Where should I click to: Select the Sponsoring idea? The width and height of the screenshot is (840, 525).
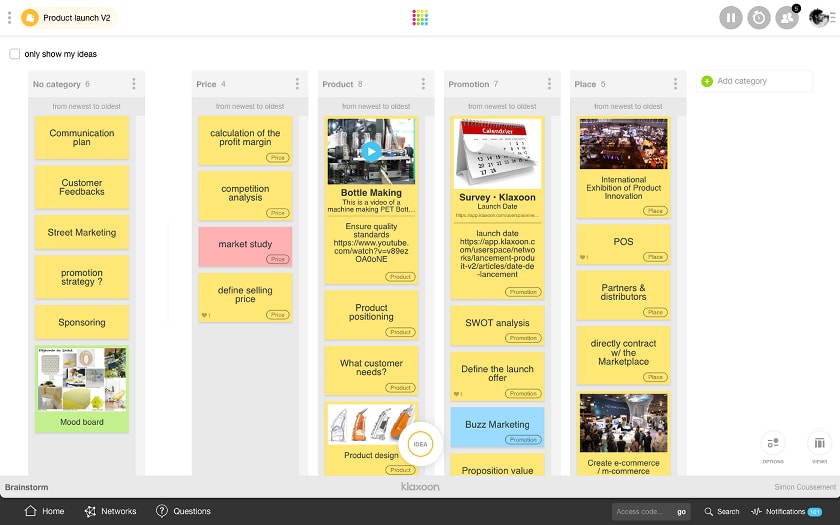coord(81,322)
